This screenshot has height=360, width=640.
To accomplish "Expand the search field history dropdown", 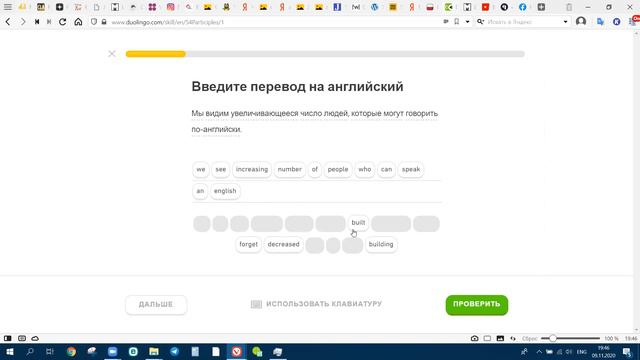I will coord(565,22).
